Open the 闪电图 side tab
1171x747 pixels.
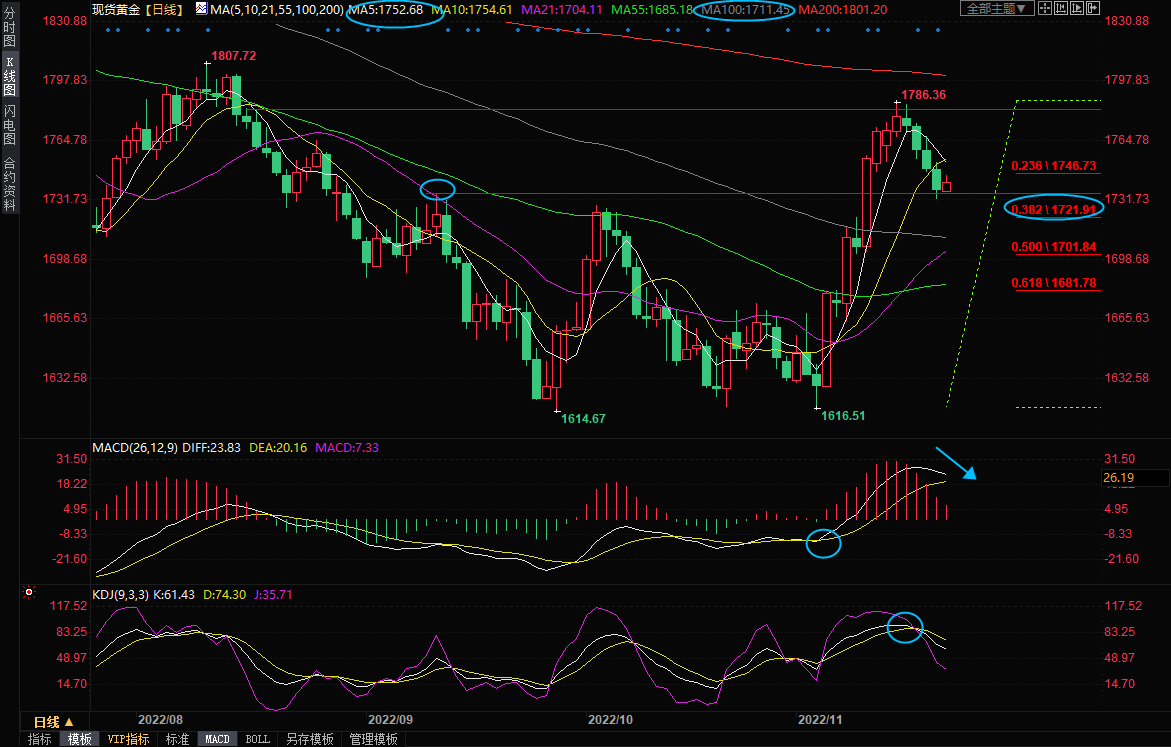(9, 124)
